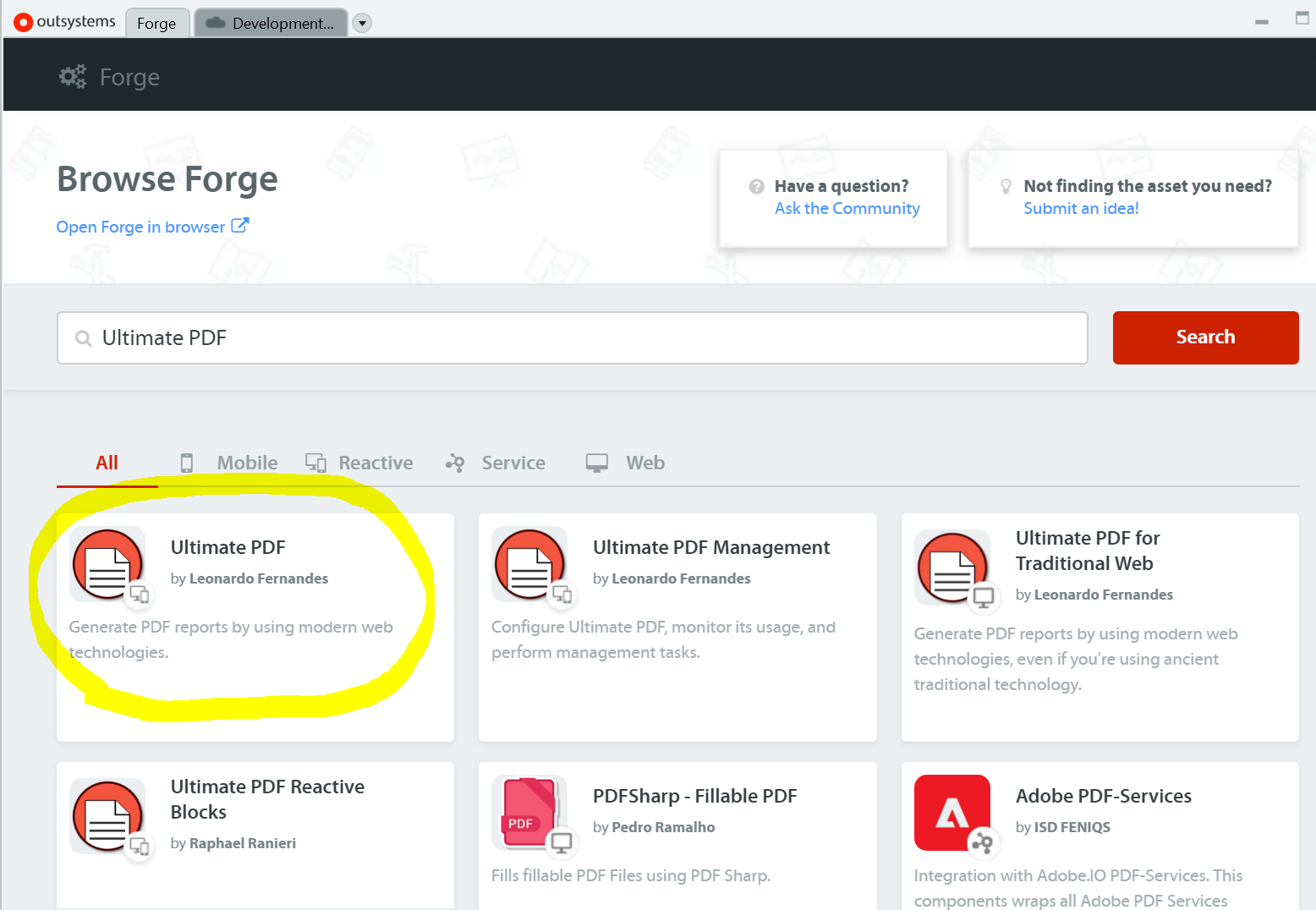Select the Web filter tab
The width and height of the screenshot is (1316, 910).
pyautogui.click(x=626, y=463)
